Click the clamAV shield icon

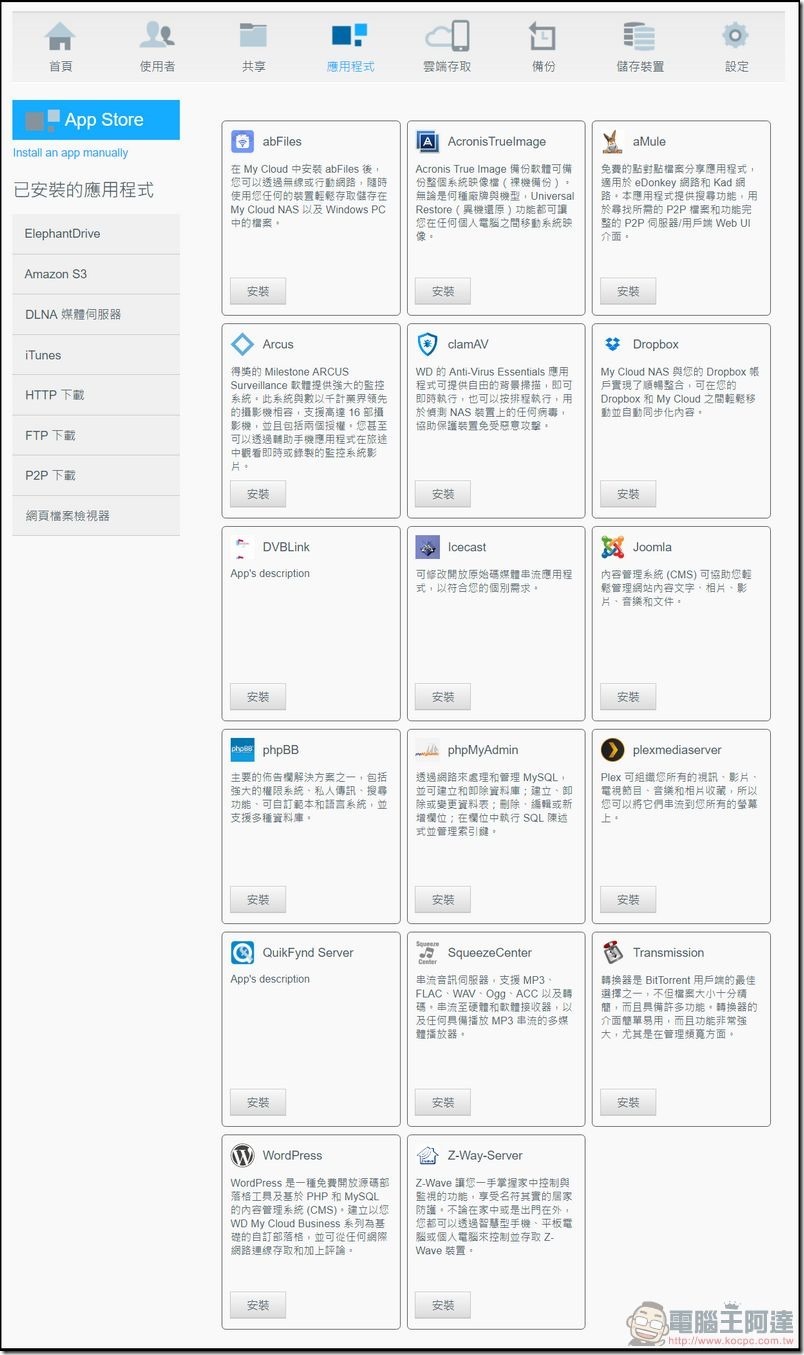(428, 344)
